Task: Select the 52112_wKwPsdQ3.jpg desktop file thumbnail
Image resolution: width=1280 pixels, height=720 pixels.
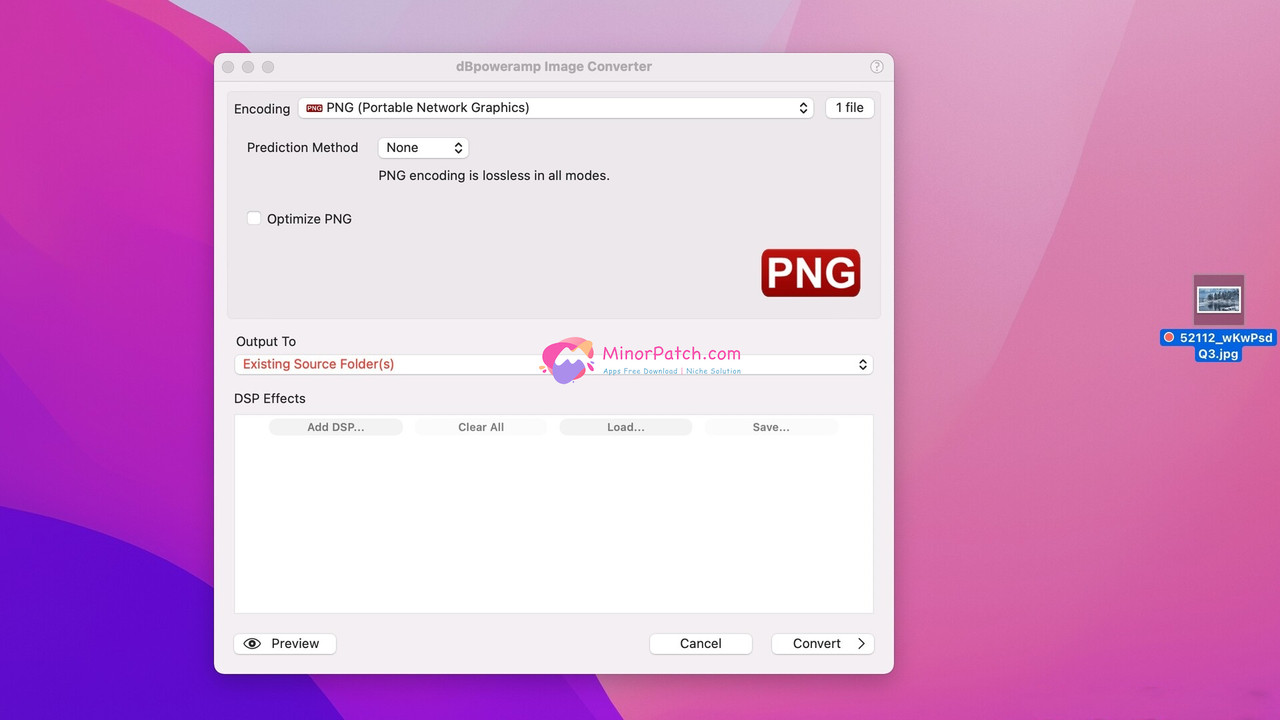Action: click(x=1219, y=300)
